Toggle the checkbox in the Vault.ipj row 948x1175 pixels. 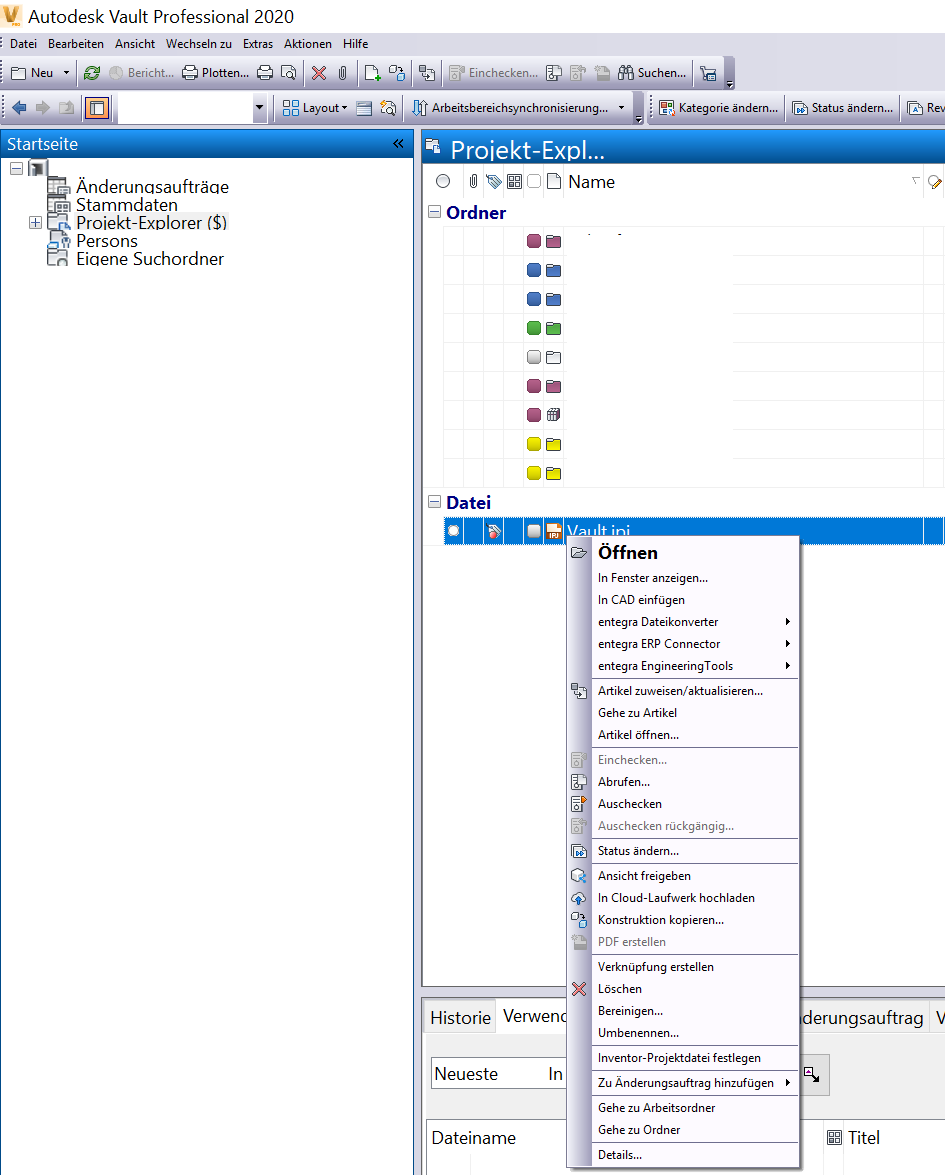coord(534,531)
